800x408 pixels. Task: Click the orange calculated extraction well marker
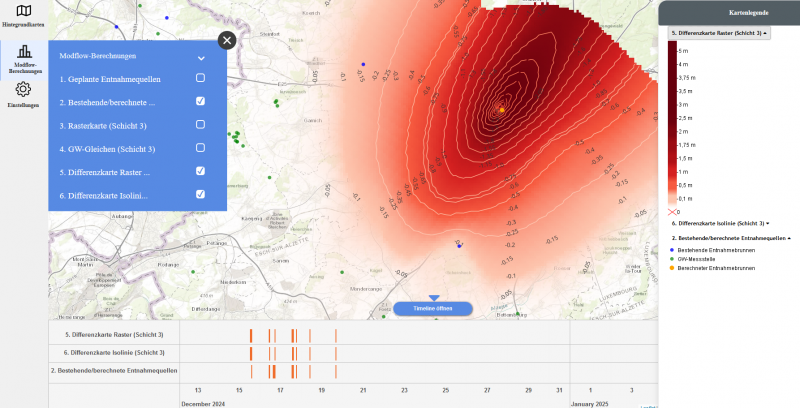[502, 108]
